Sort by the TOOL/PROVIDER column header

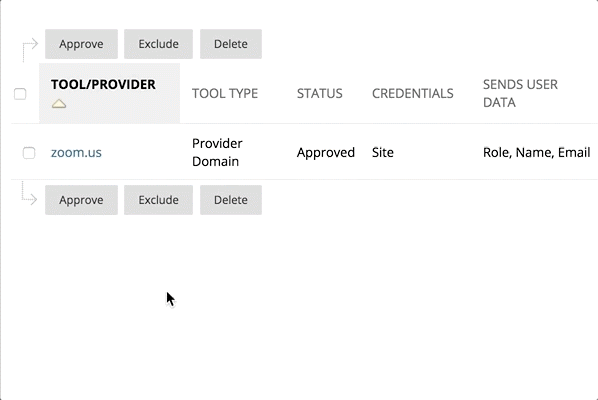coord(103,84)
